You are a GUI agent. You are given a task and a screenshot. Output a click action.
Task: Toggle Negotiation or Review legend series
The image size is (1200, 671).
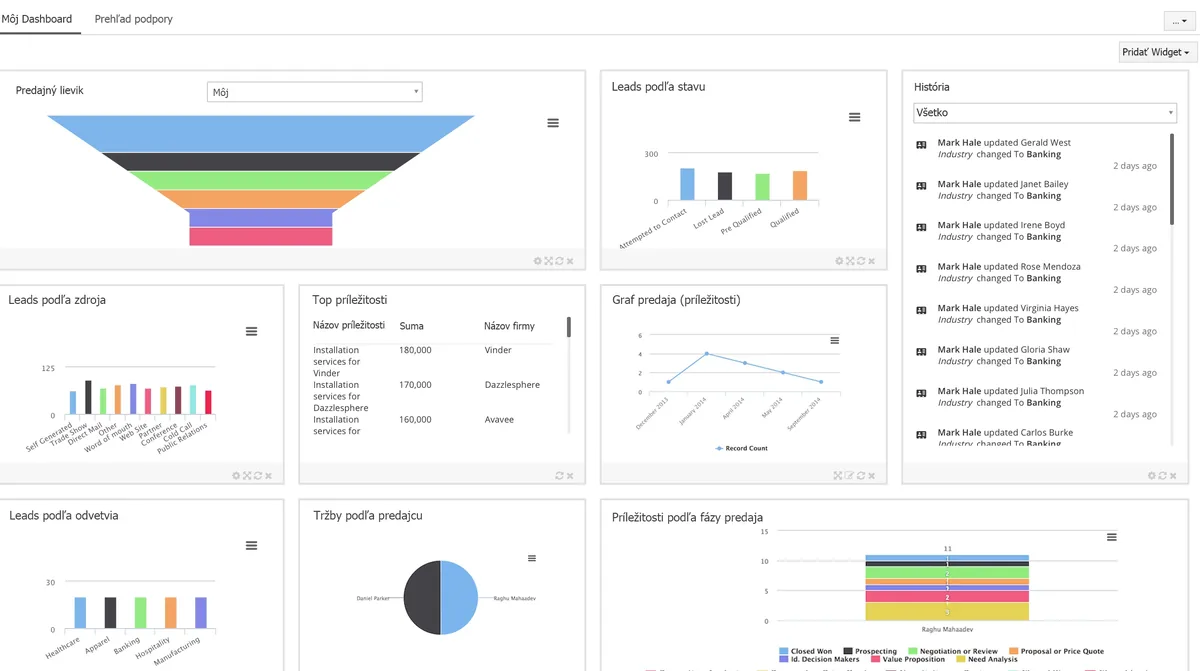[952, 651]
